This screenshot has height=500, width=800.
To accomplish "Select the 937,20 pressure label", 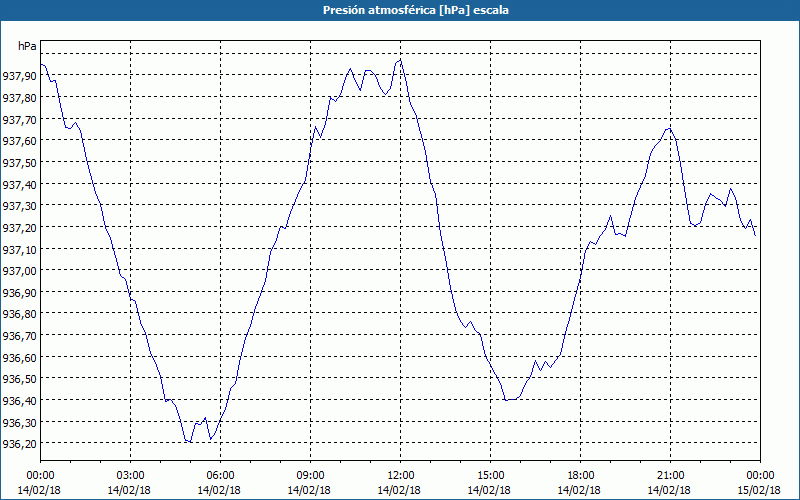I will 19,227.
